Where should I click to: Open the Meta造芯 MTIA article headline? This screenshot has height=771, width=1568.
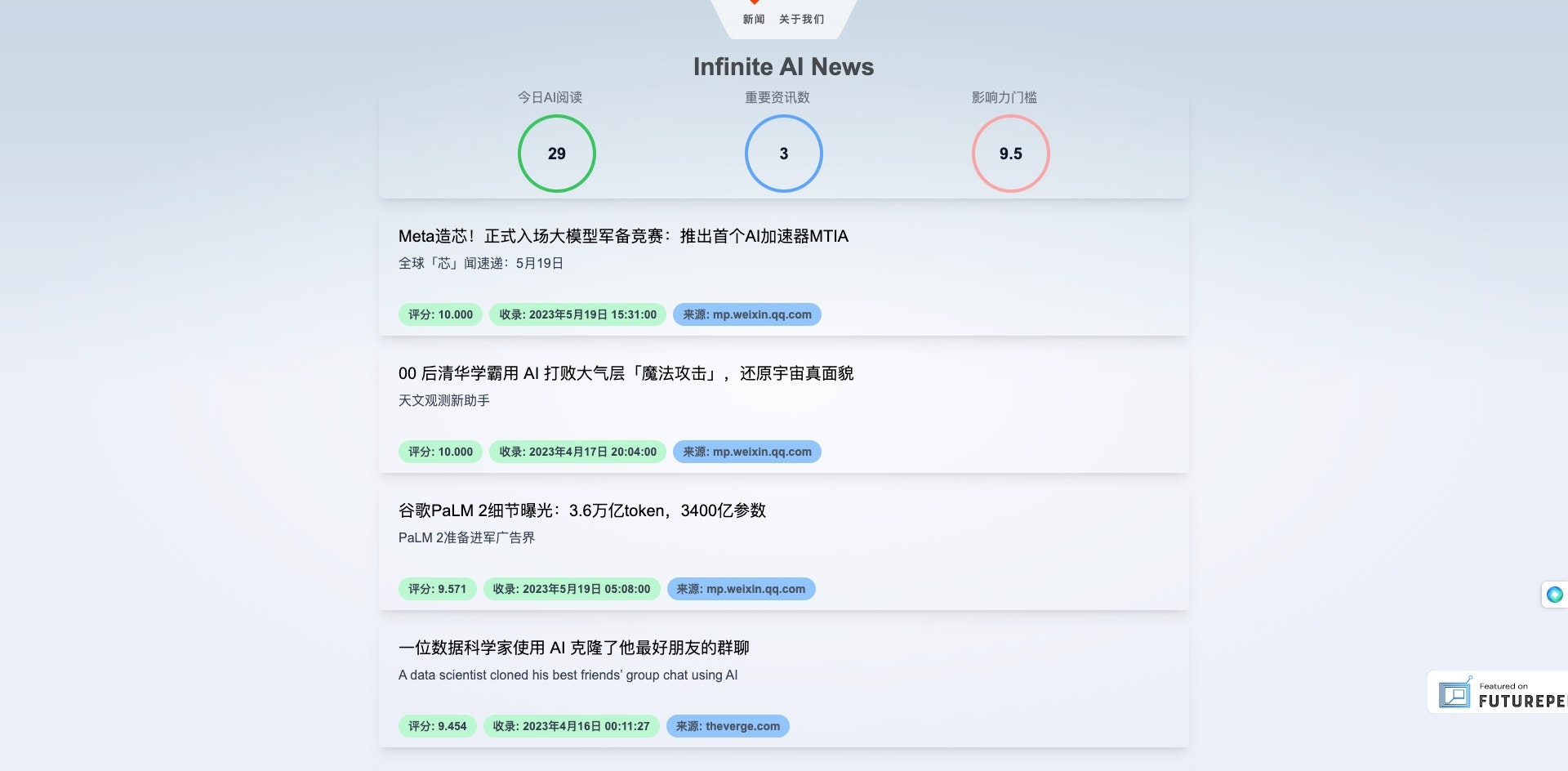pos(623,236)
